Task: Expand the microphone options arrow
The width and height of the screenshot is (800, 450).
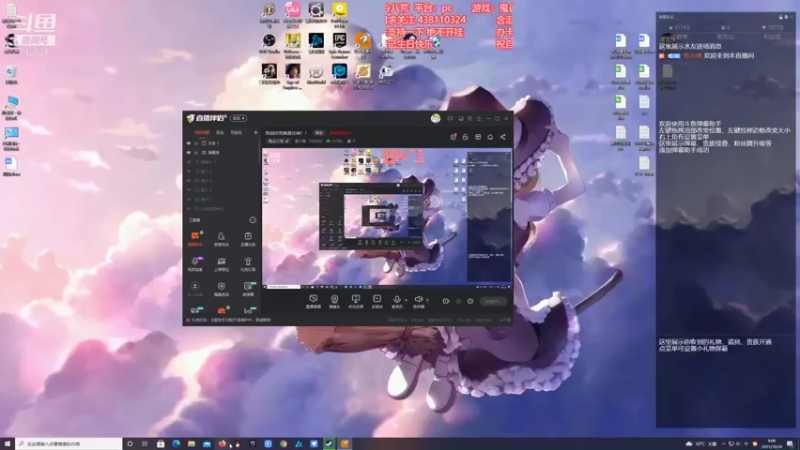Action: click(406, 300)
